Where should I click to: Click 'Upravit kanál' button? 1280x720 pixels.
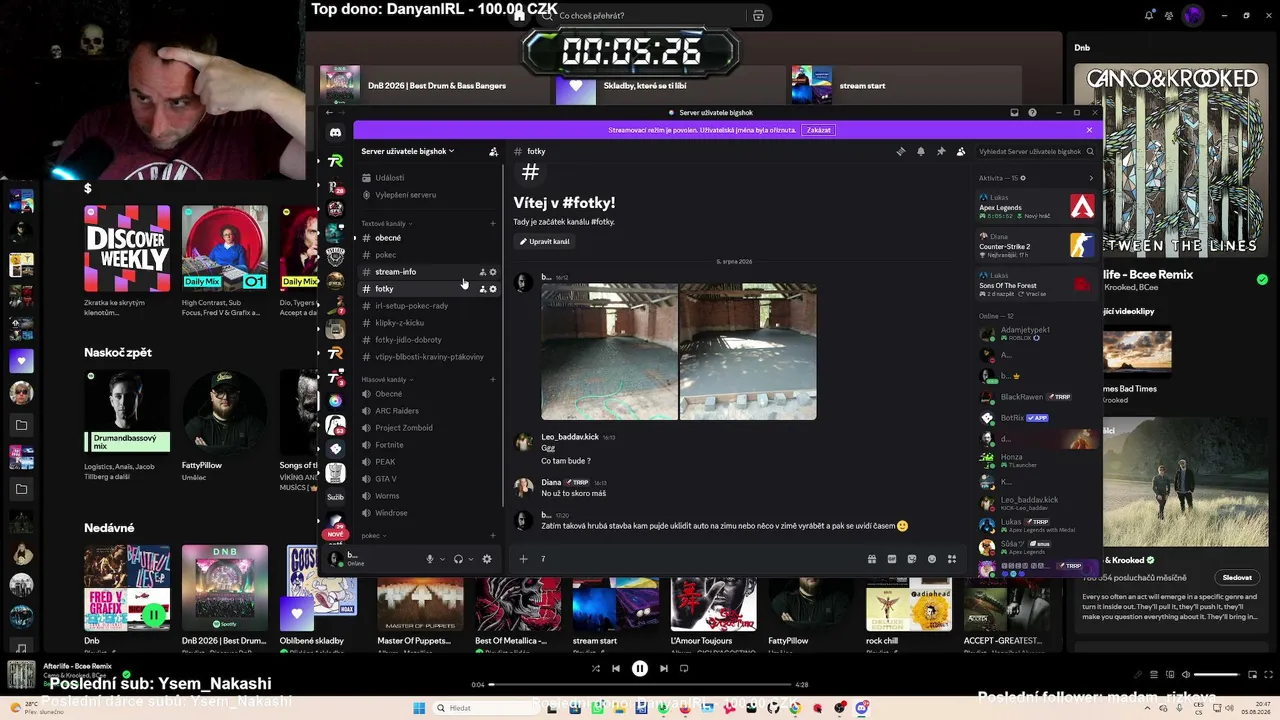545,242
